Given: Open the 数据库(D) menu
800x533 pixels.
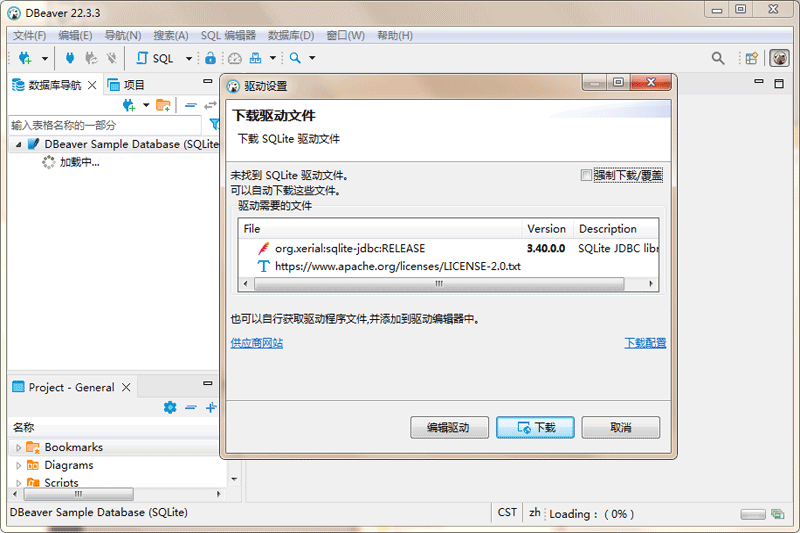Looking at the screenshot, I should [x=291, y=35].
